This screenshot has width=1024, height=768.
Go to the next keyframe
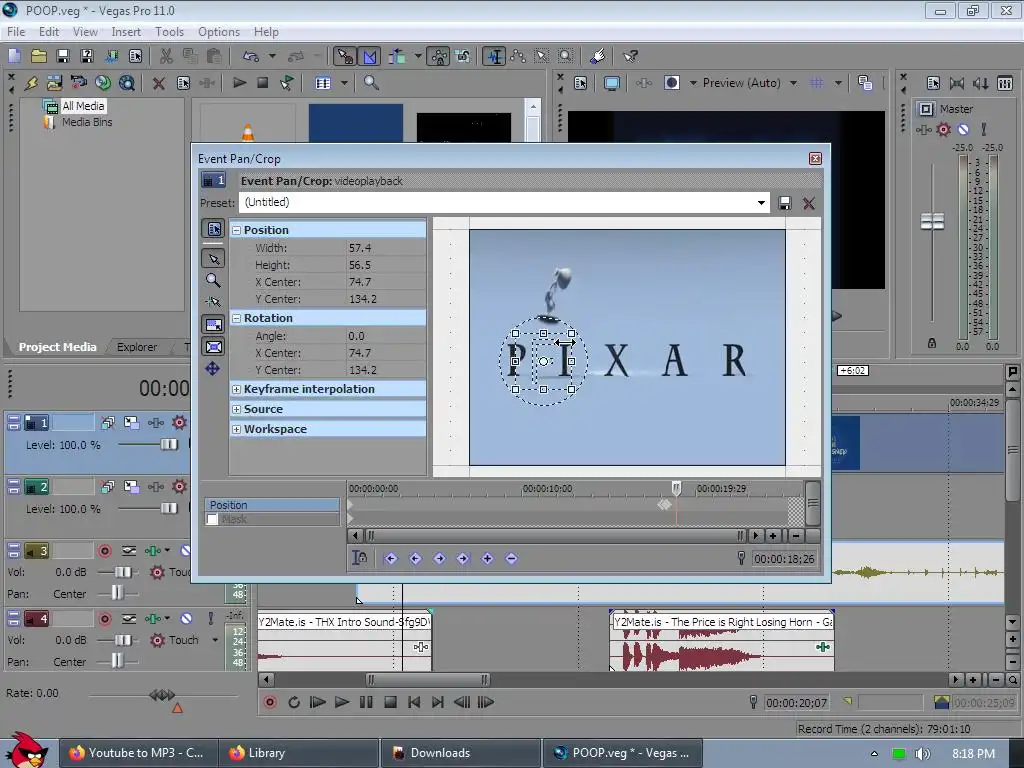pyautogui.click(x=439, y=558)
